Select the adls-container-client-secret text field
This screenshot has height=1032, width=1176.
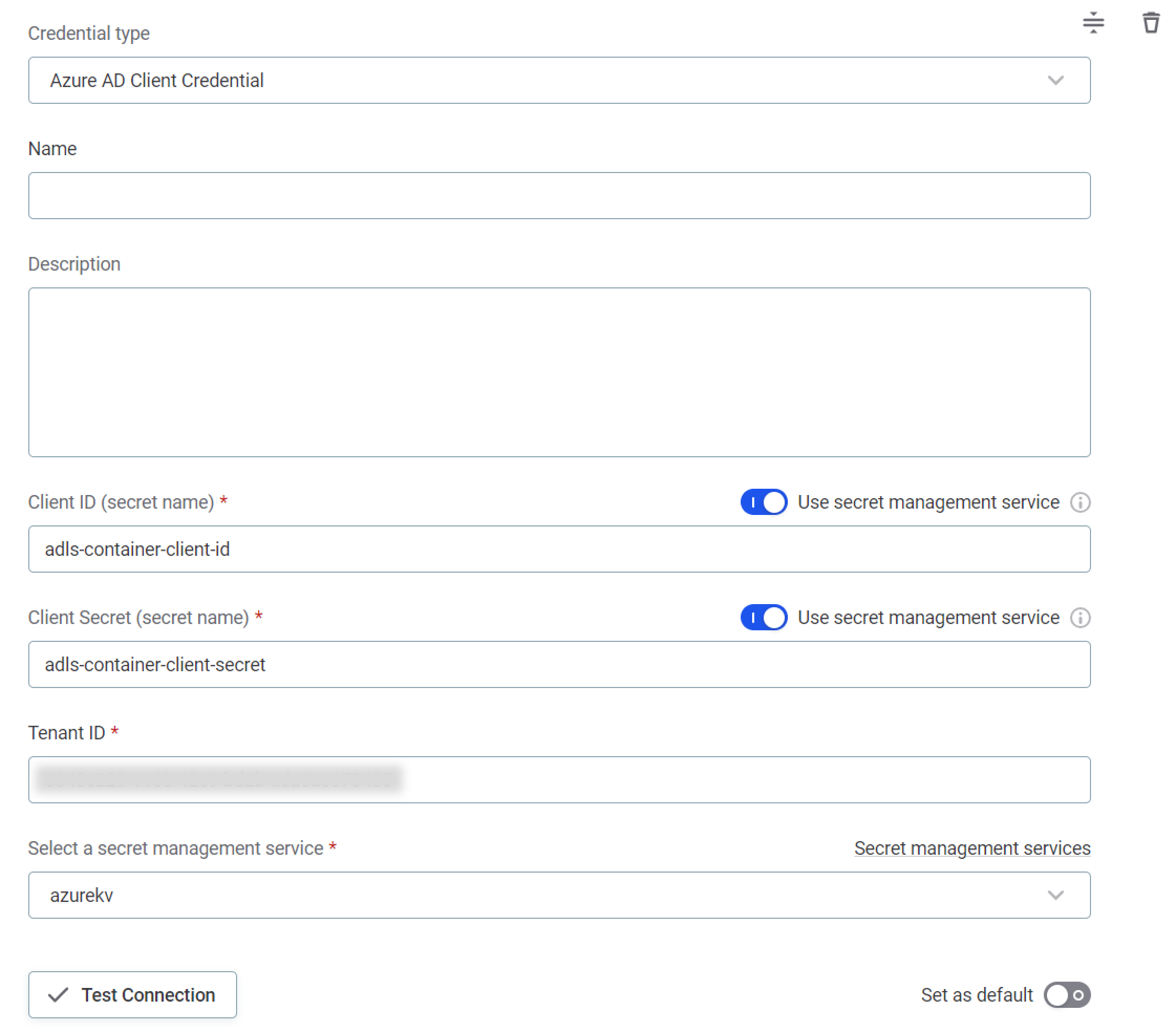559,664
